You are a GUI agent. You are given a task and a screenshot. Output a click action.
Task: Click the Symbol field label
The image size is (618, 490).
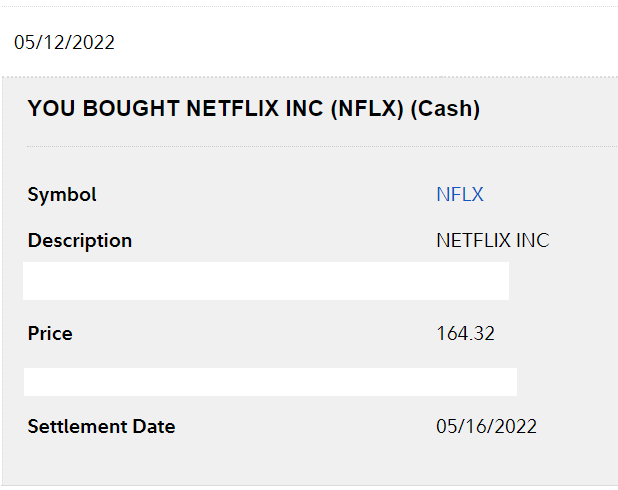(62, 195)
